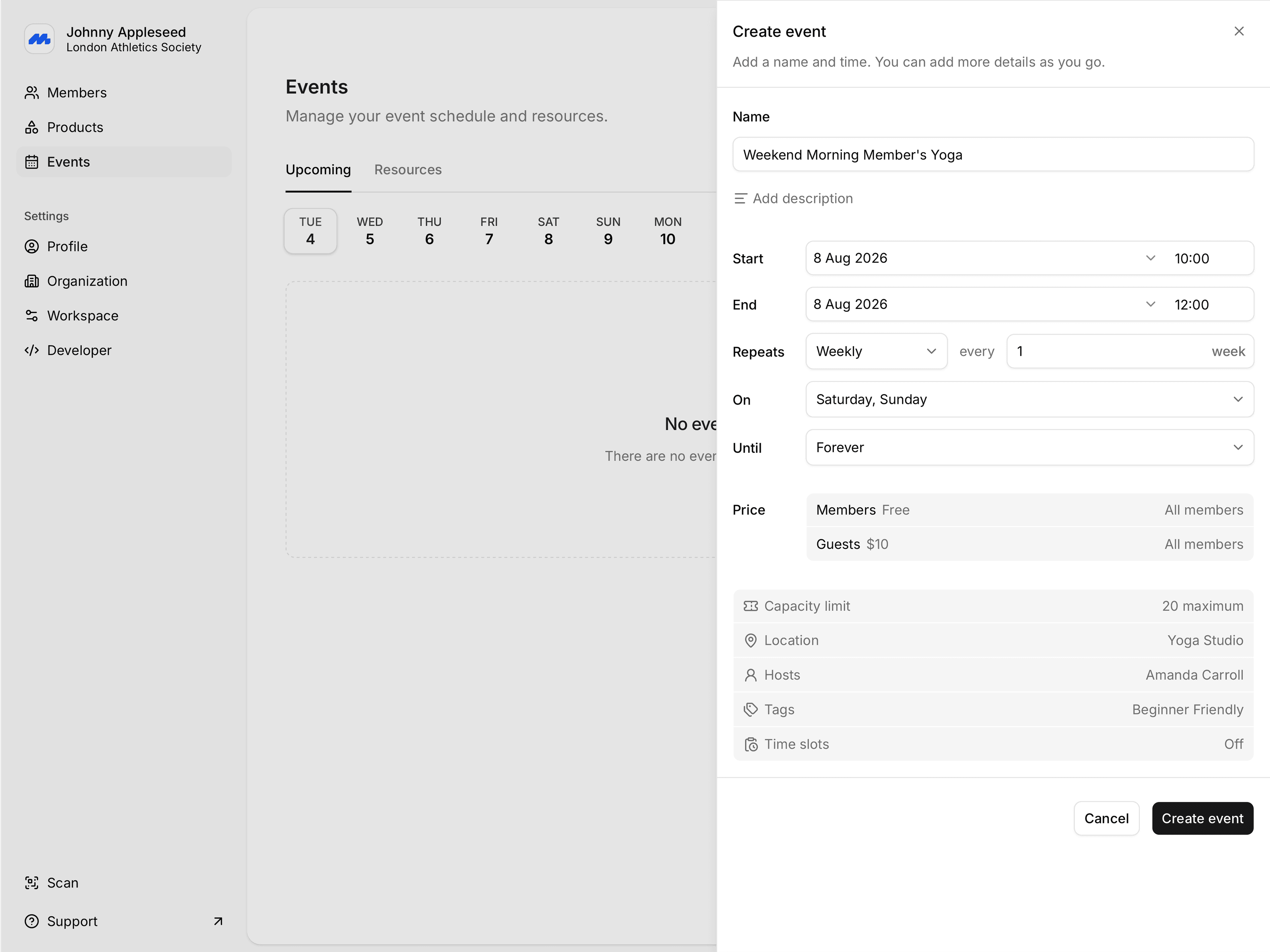This screenshot has width=1270, height=952.
Task: Select Friday 7 in date strip
Action: tap(489, 231)
